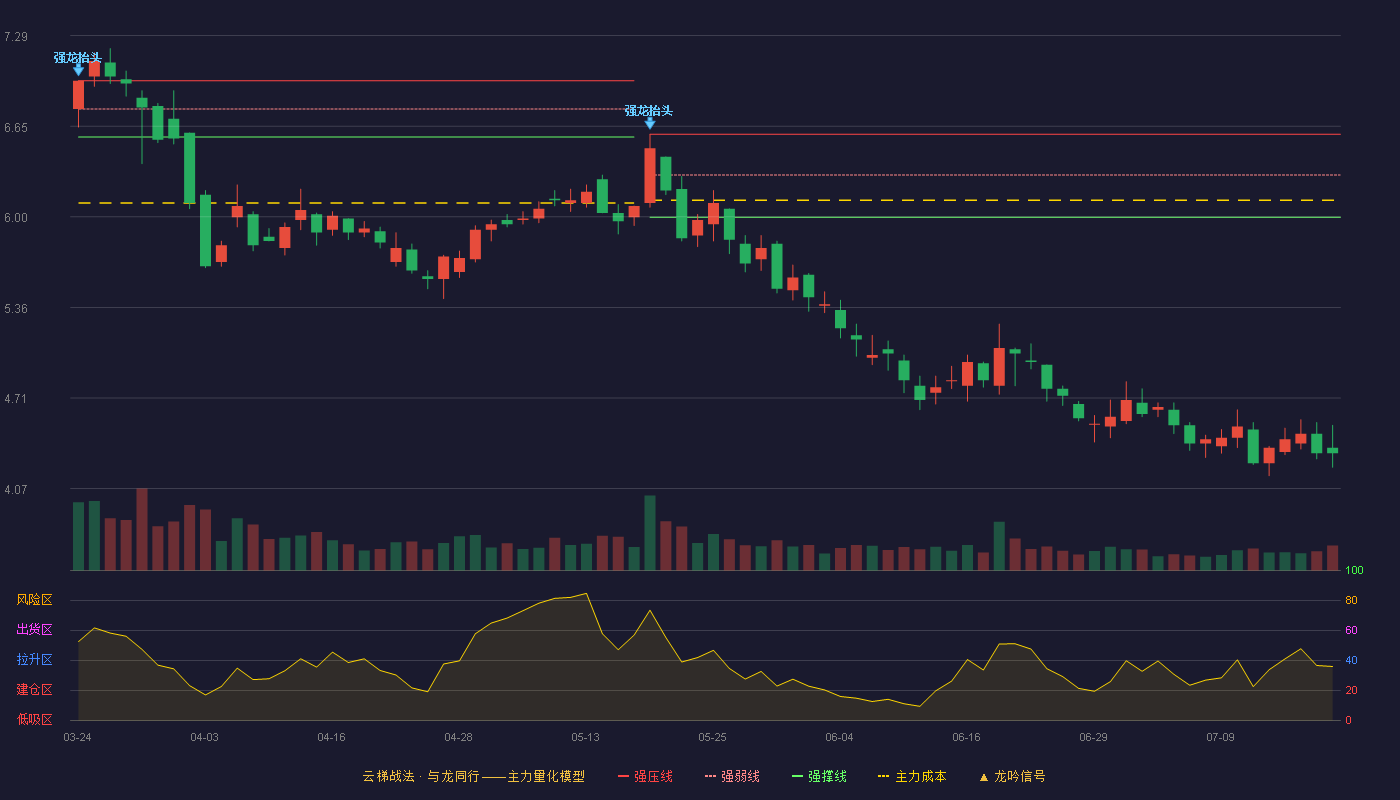This screenshot has height=800, width=1400.
Task: Click the indicator scale value 40
Action: [1351, 661]
